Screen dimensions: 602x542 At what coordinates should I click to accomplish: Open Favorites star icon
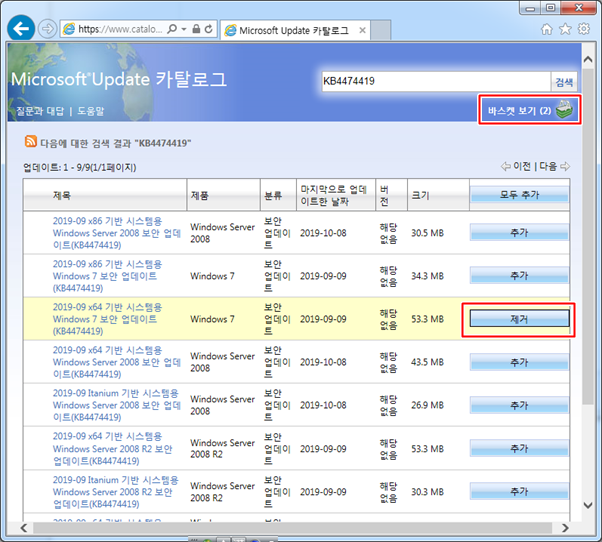[x=565, y=29]
